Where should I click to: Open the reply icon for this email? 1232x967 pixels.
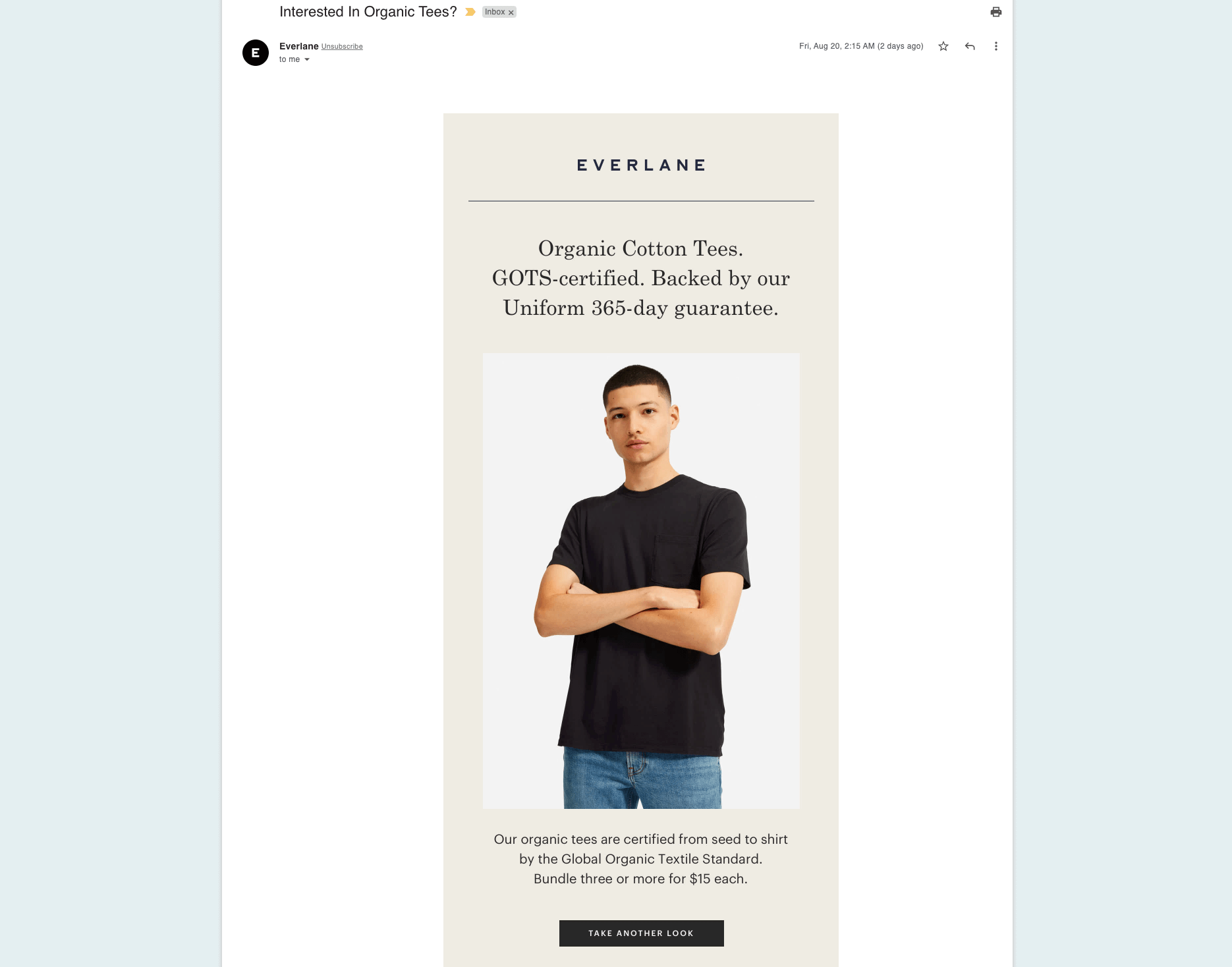coord(969,46)
